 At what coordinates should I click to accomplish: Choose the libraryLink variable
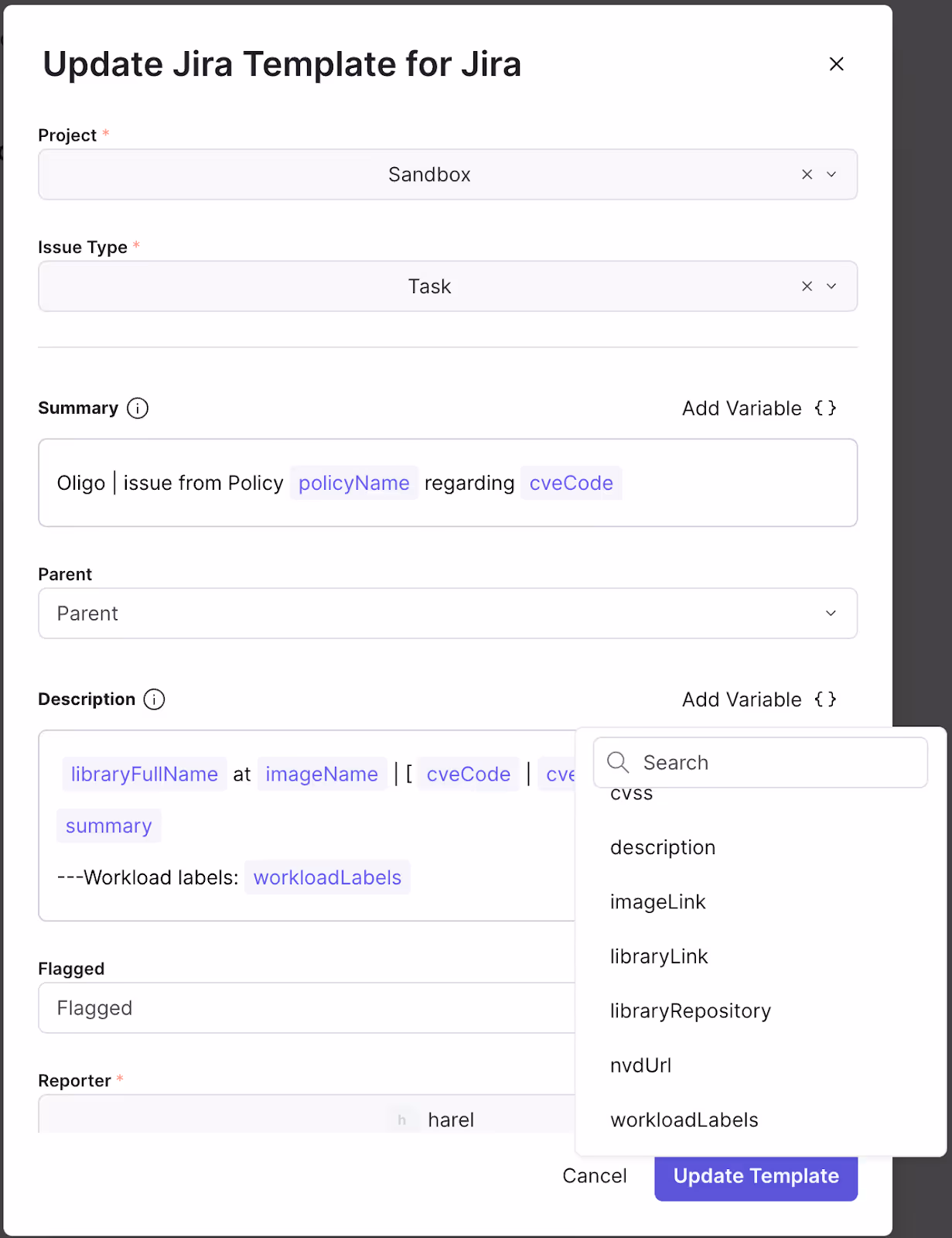coord(659,957)
